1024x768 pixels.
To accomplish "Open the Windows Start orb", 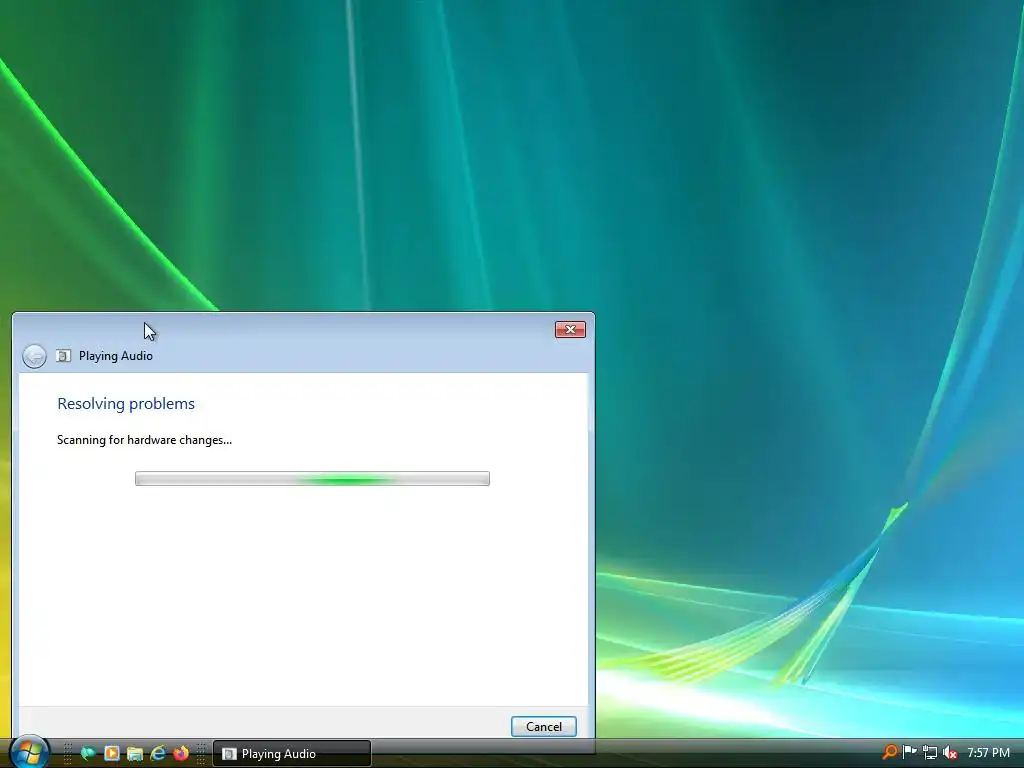I will coord(29,752).
